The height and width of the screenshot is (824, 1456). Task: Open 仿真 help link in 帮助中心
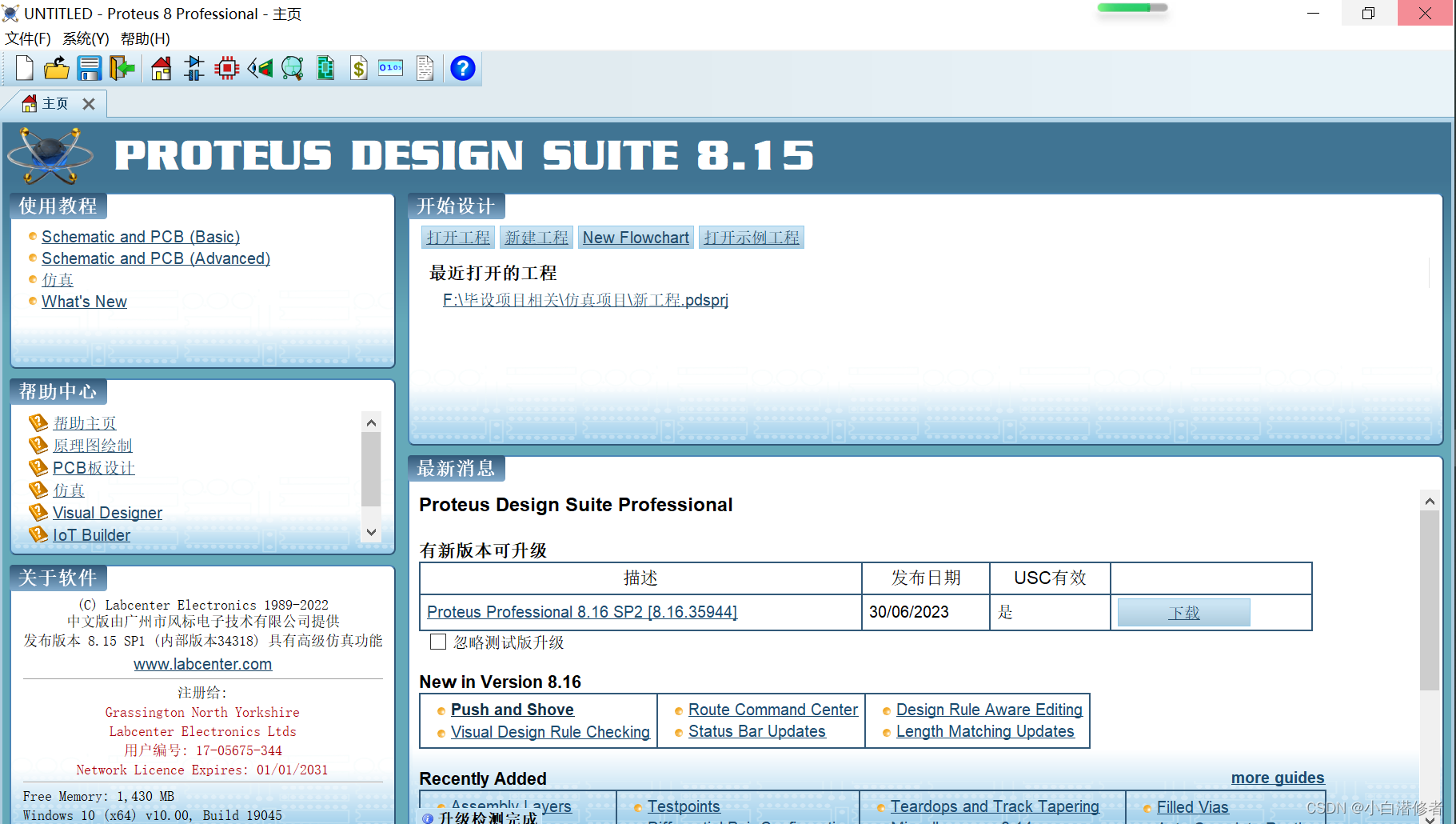click(x=69, y=490)
